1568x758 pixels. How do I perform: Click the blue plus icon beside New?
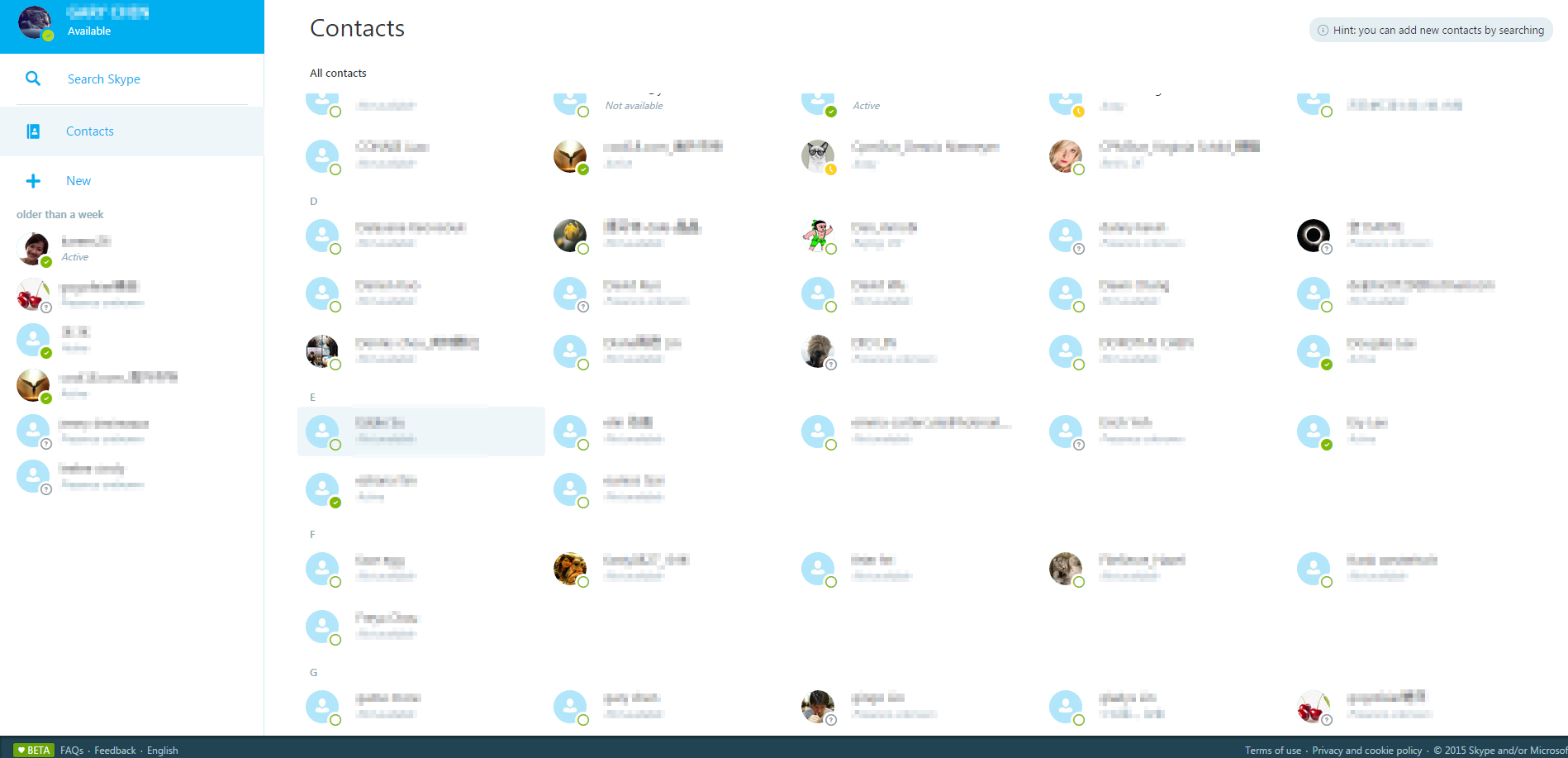tap(33, 181)
